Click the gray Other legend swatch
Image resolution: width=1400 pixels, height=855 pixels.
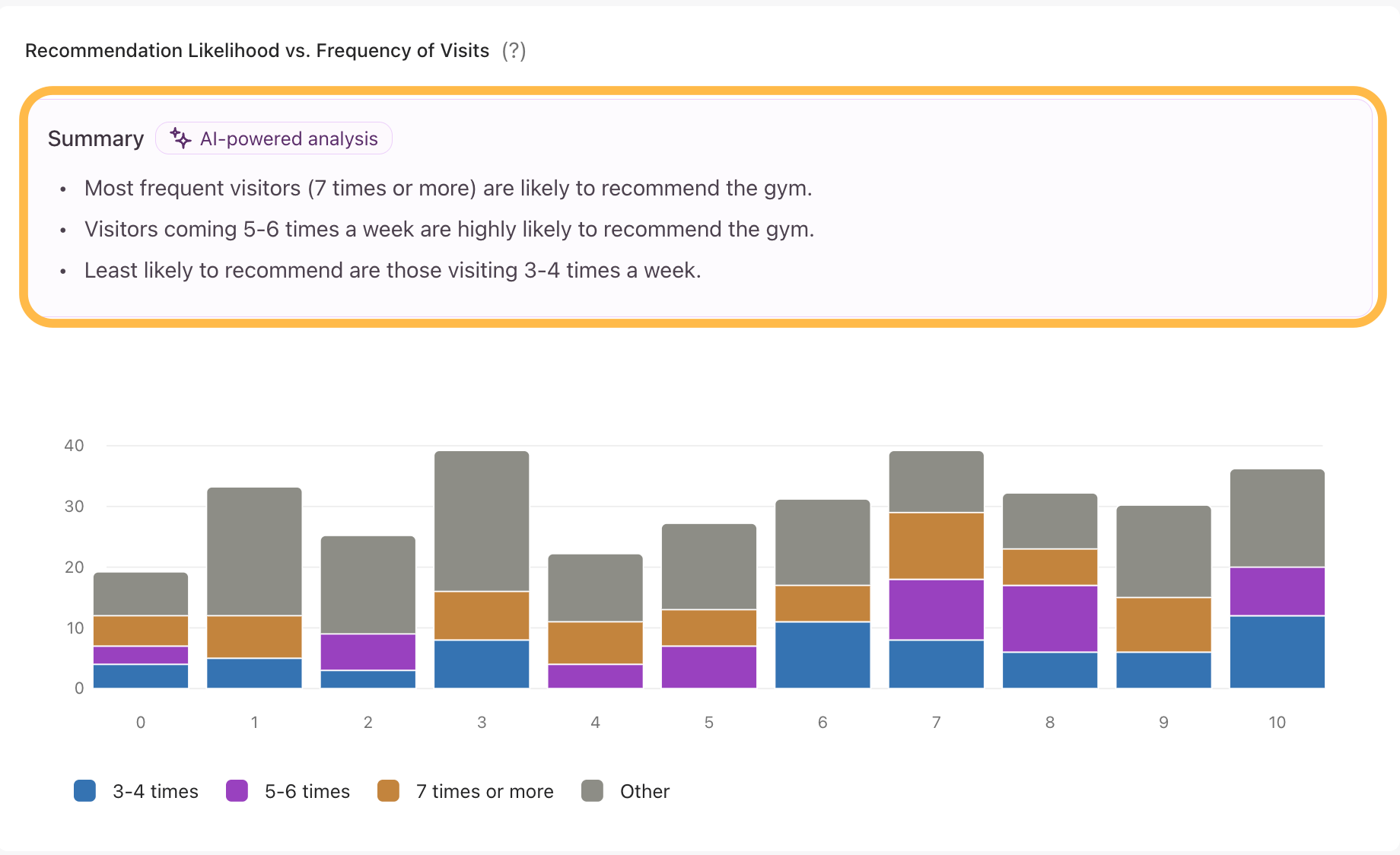pos(592,791)
